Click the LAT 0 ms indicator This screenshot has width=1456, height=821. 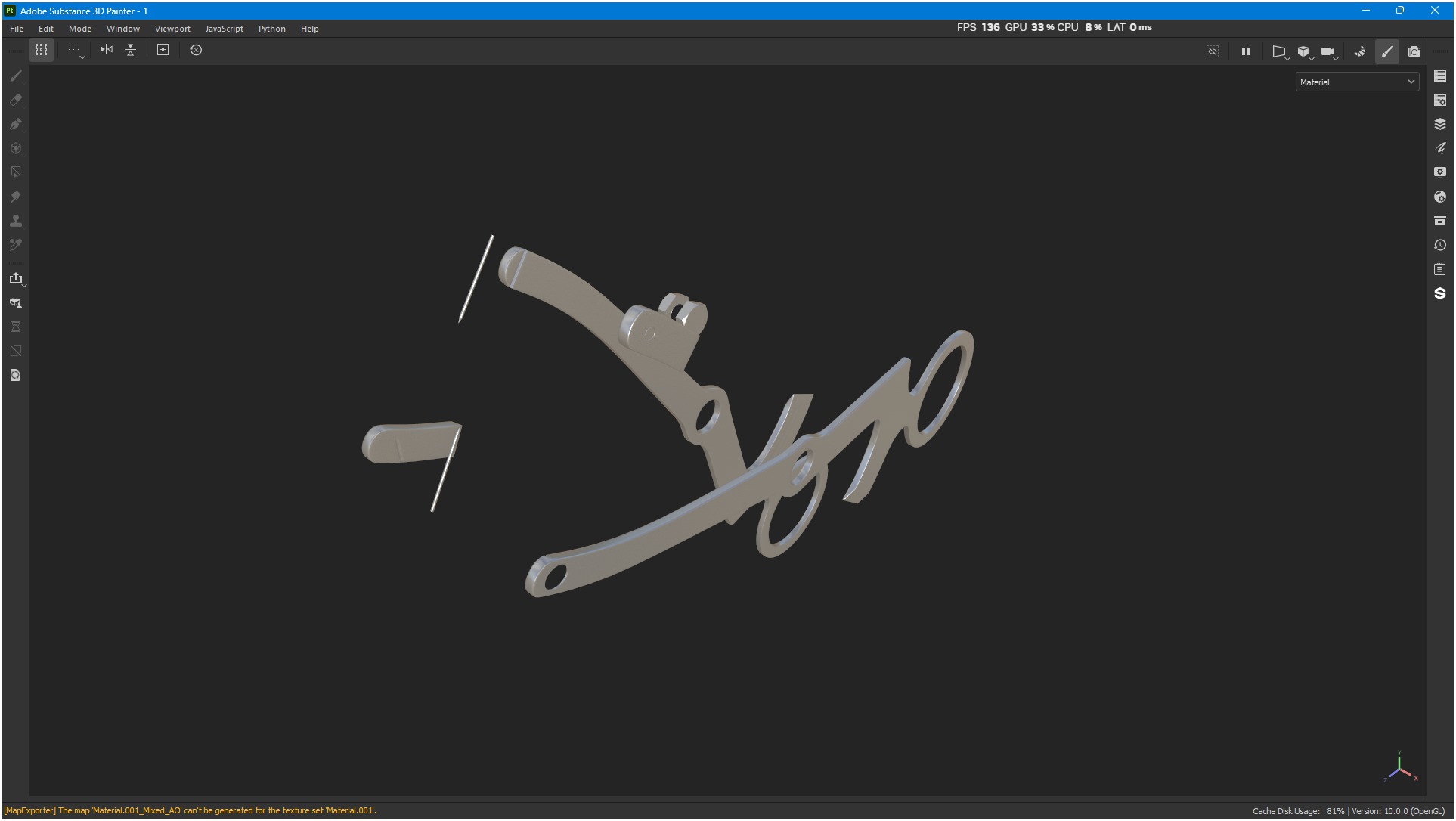point(1129,27)
